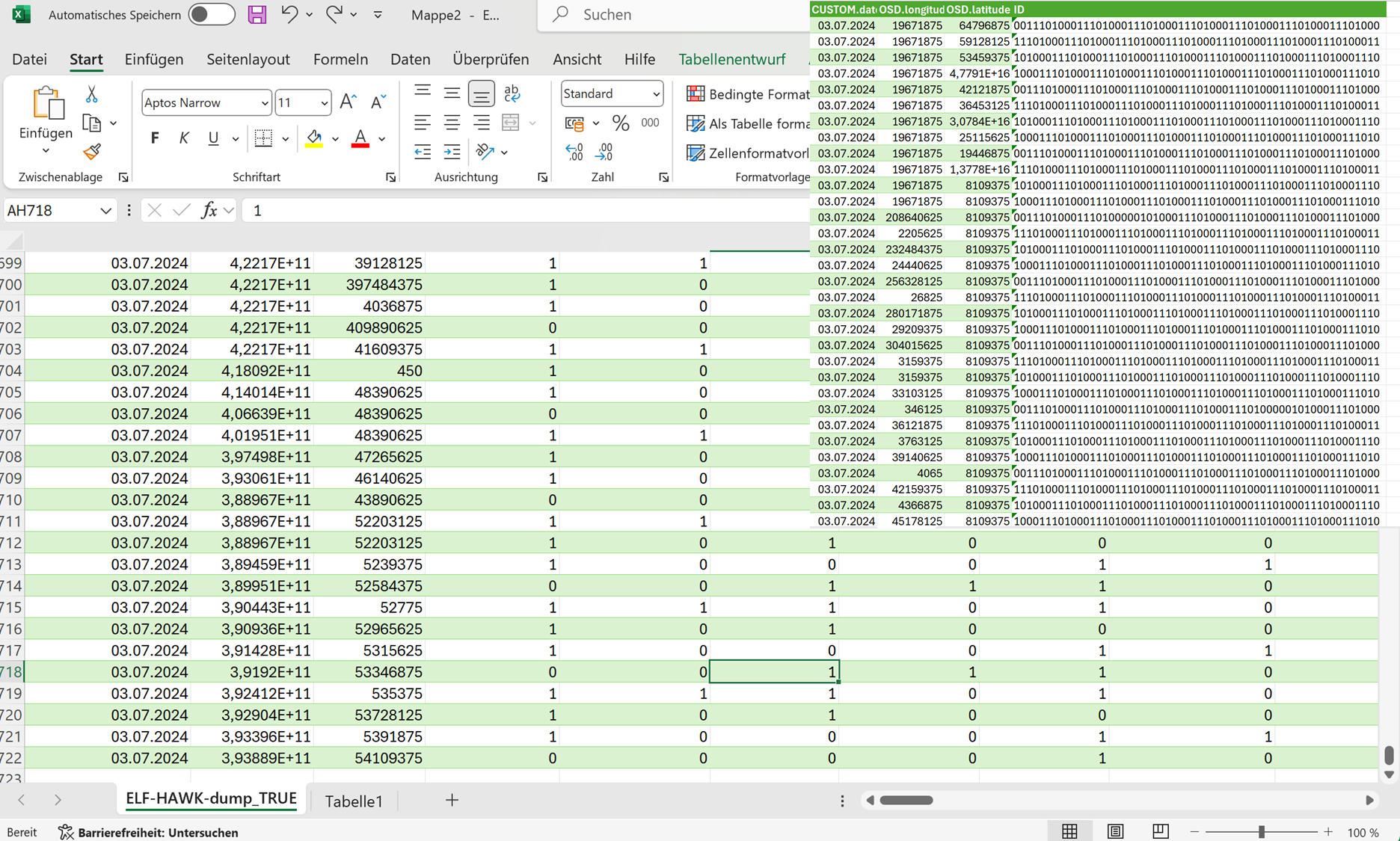Apply yellow fill color bucket
The height and width of the screenshot is (841, 1400).
(x=314, y=138)
